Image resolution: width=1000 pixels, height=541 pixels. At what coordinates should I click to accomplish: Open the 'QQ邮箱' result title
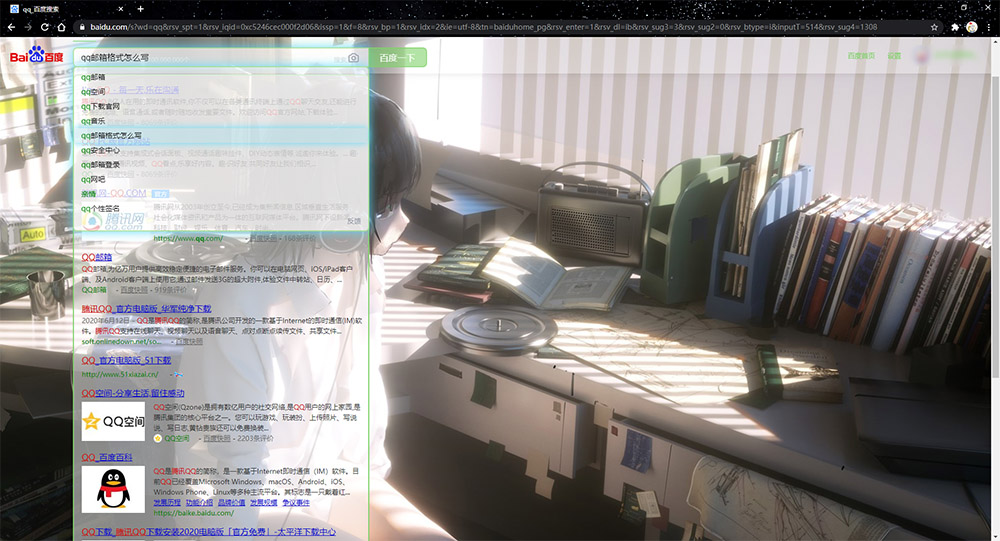click(97, 257)
